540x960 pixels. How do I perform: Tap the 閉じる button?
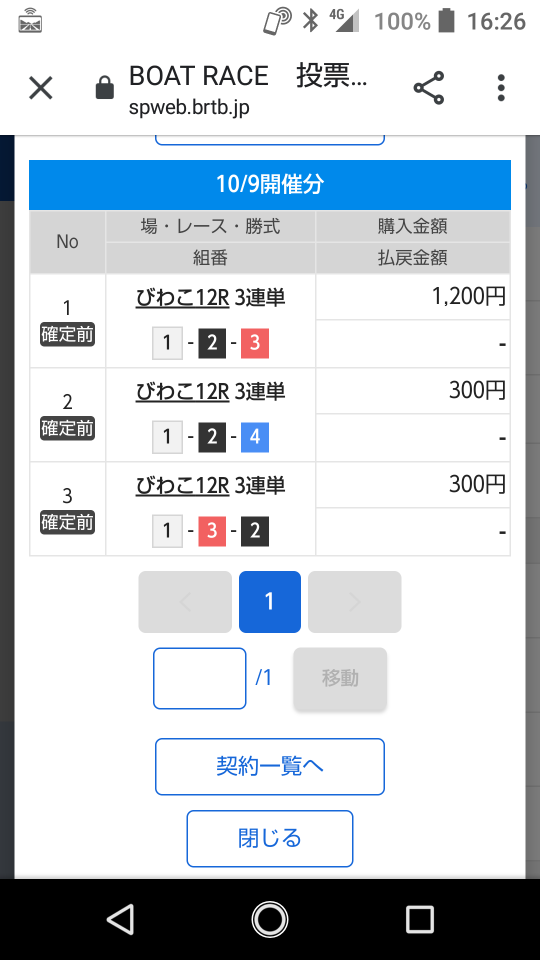269,838
